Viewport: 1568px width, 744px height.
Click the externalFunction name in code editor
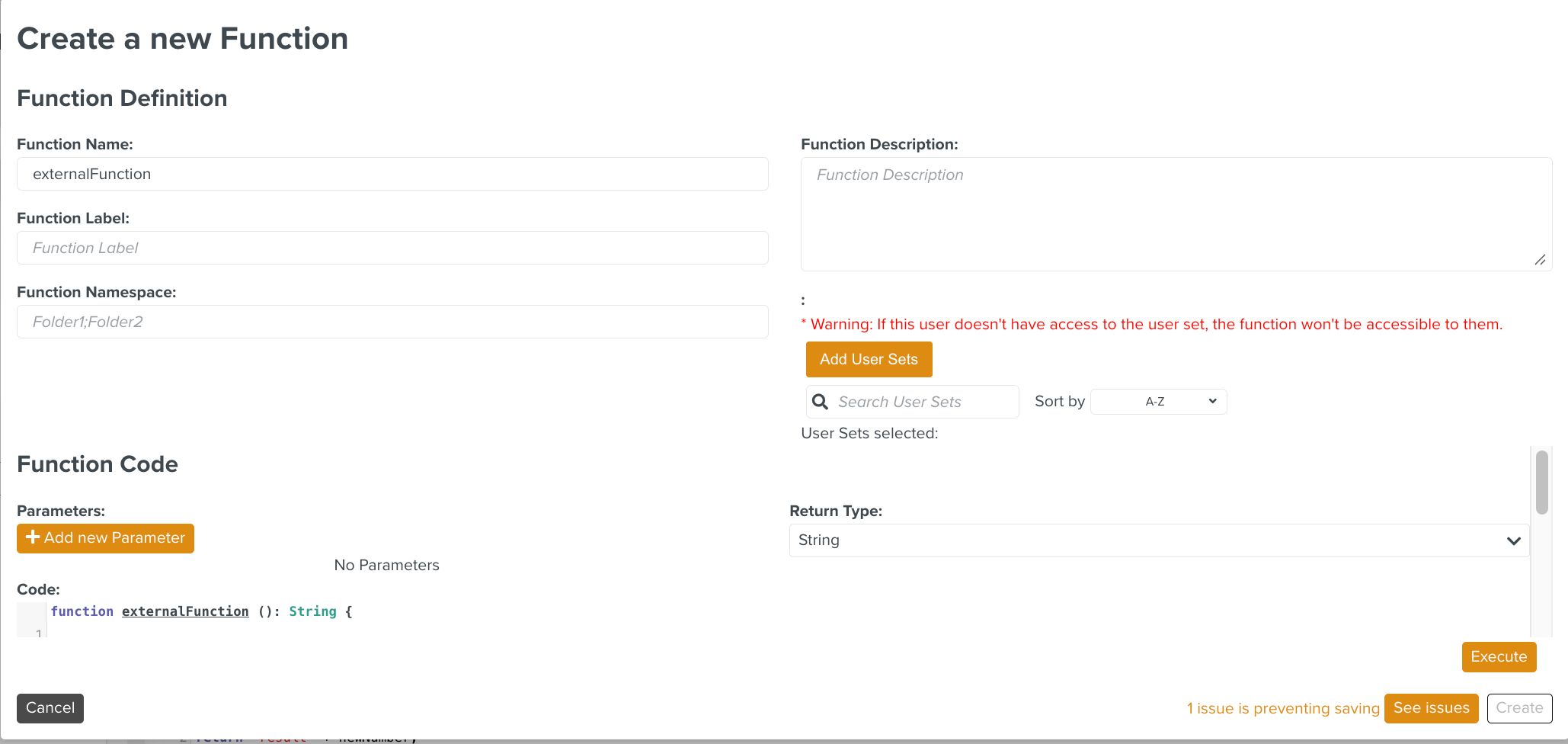[x=185, y=611]
